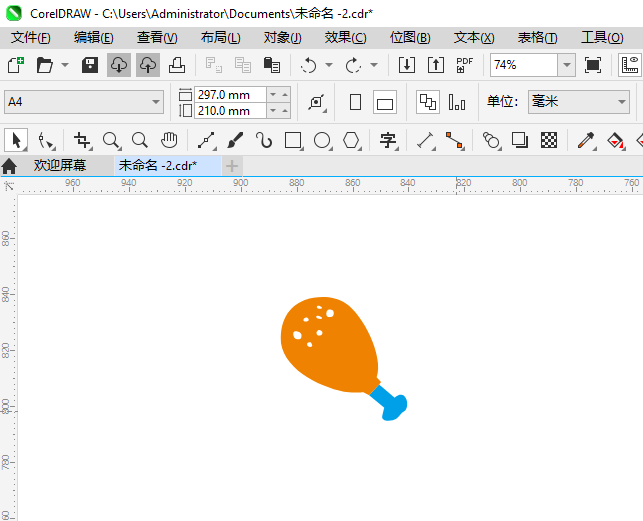The height and width of the screenshot is (521, 643).
Task: Switch to the 欢迎屏幕 tab
Action: pyautogui.click(x=60, y=166)
